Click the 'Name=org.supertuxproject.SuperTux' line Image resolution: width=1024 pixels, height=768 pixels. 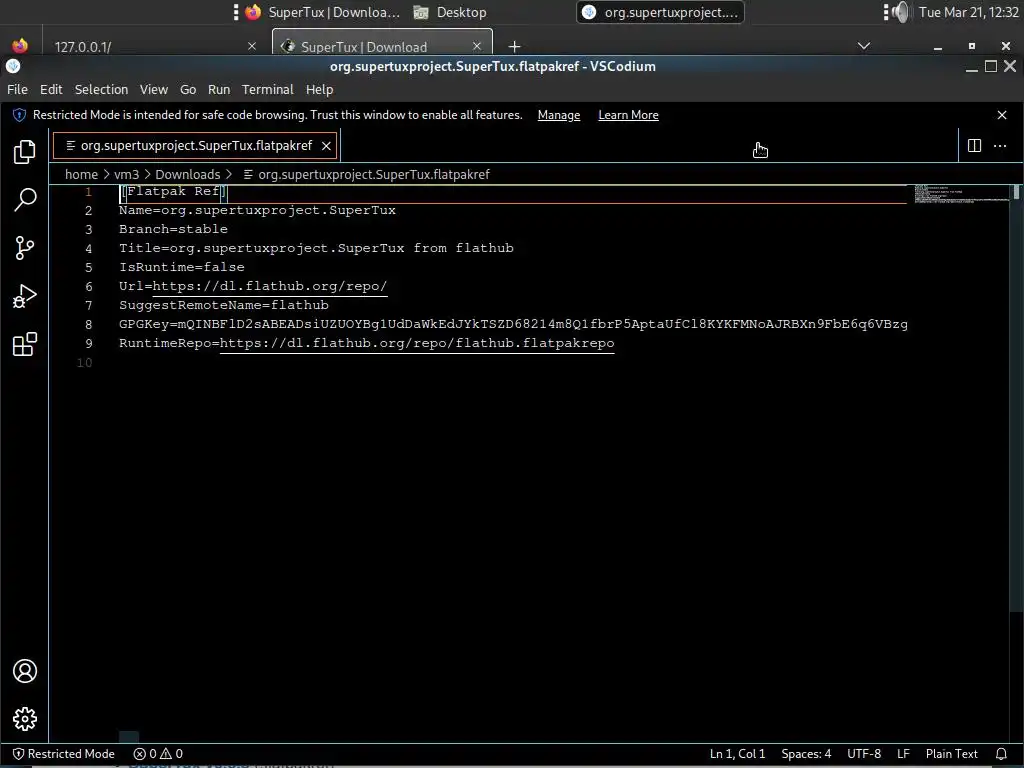click(257, 210)
